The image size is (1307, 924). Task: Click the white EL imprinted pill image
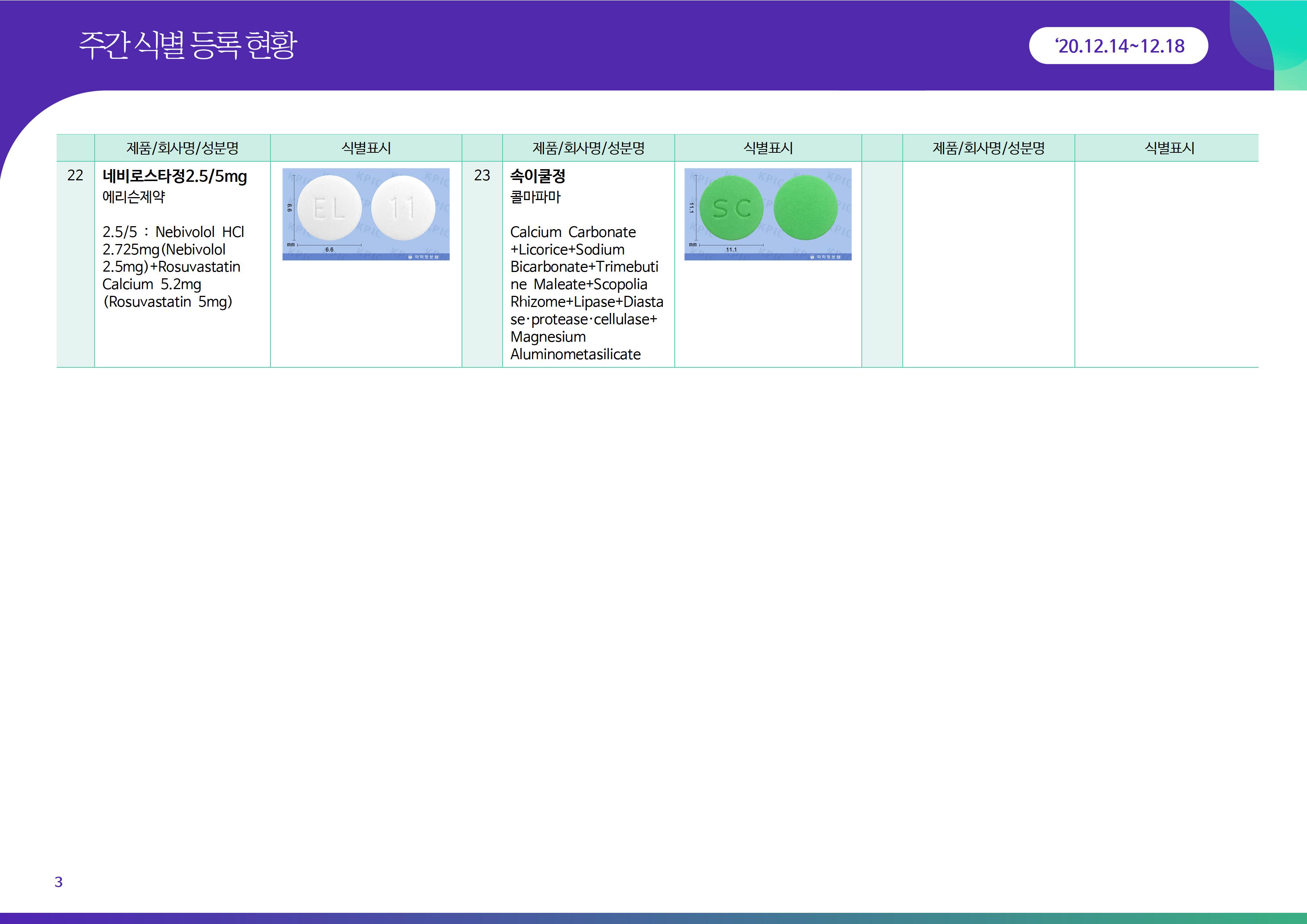[x=330, y=208]
